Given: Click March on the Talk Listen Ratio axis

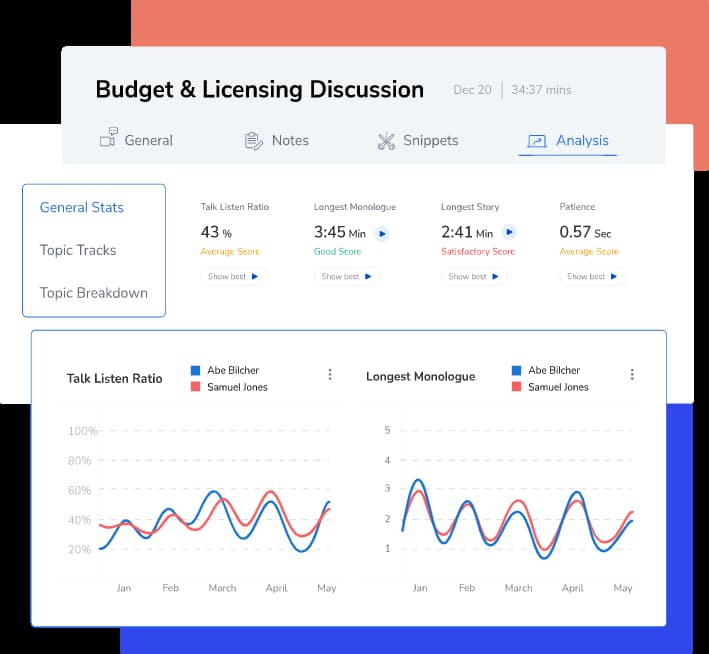Looking at the screenshot, I should (222, 588).
